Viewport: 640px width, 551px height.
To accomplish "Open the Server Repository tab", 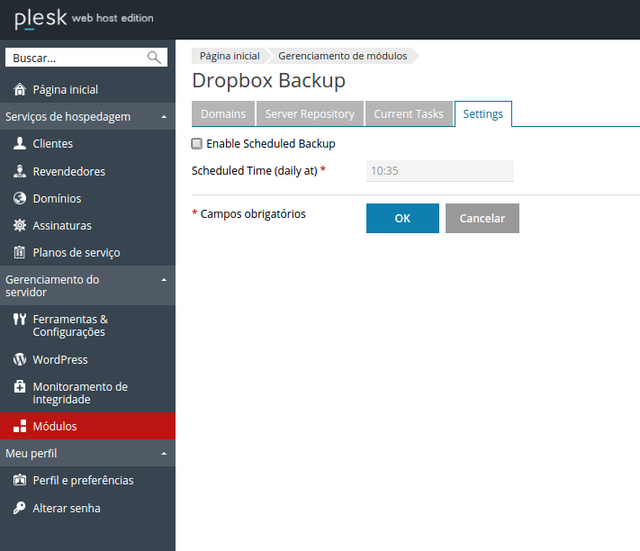I will [x=309, y=114].
